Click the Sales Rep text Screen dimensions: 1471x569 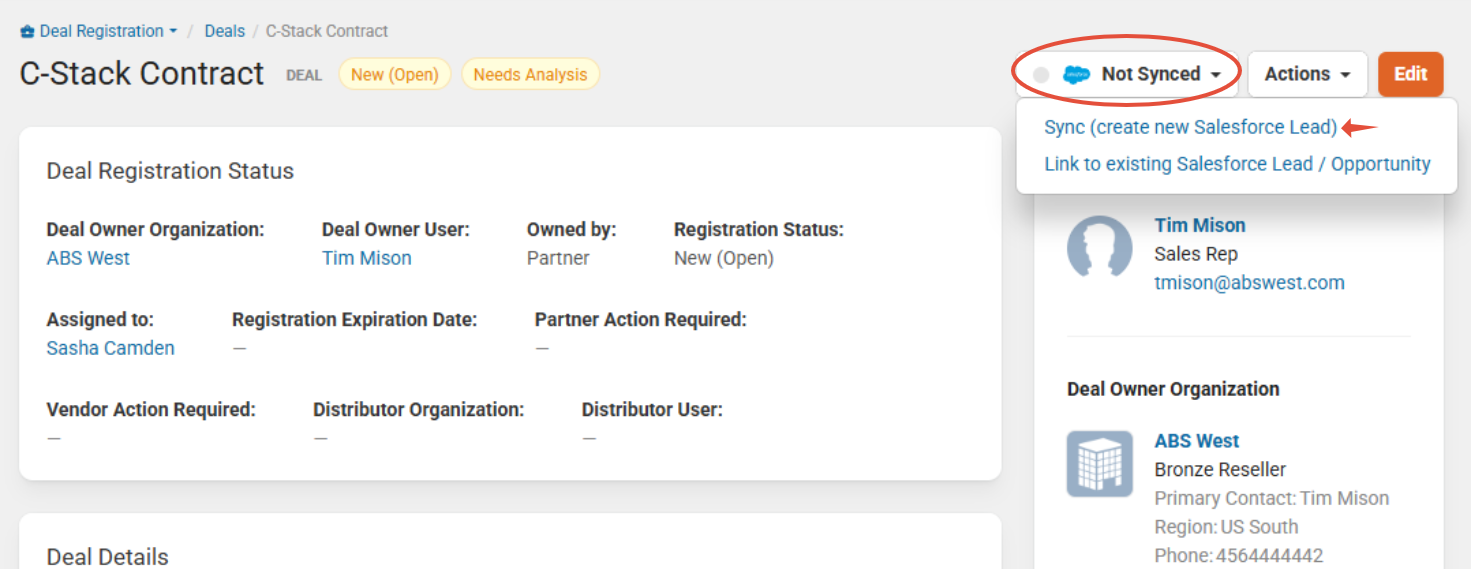[1196, 254]
